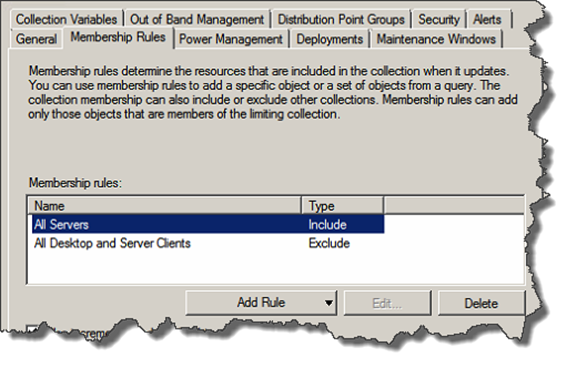Select the Distribution Point Groups tab

[x=341, y=19]
